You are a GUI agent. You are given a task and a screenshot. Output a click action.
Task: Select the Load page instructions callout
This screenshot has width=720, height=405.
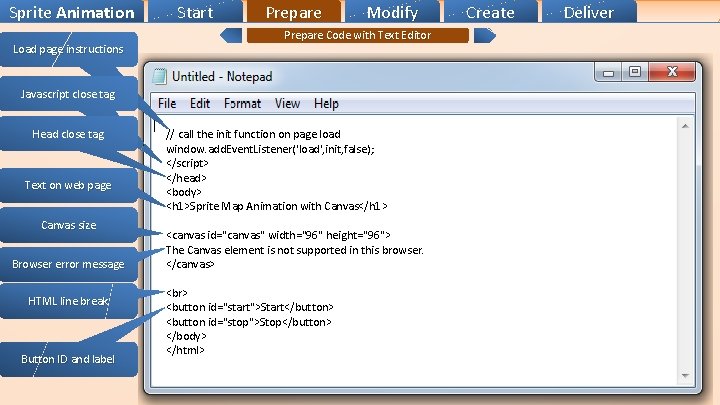click(68, 49)
